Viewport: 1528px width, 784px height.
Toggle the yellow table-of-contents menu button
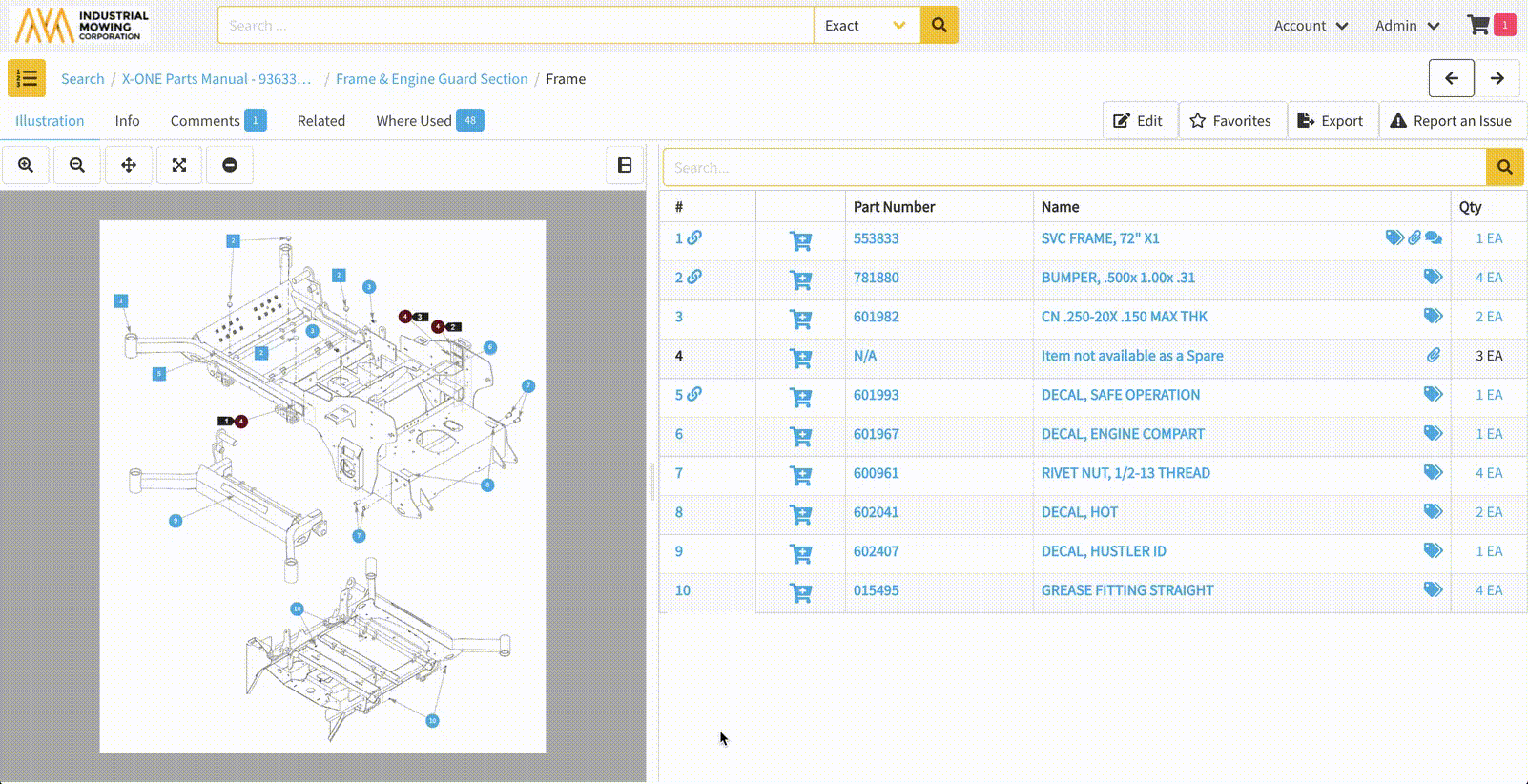[27, 78]
